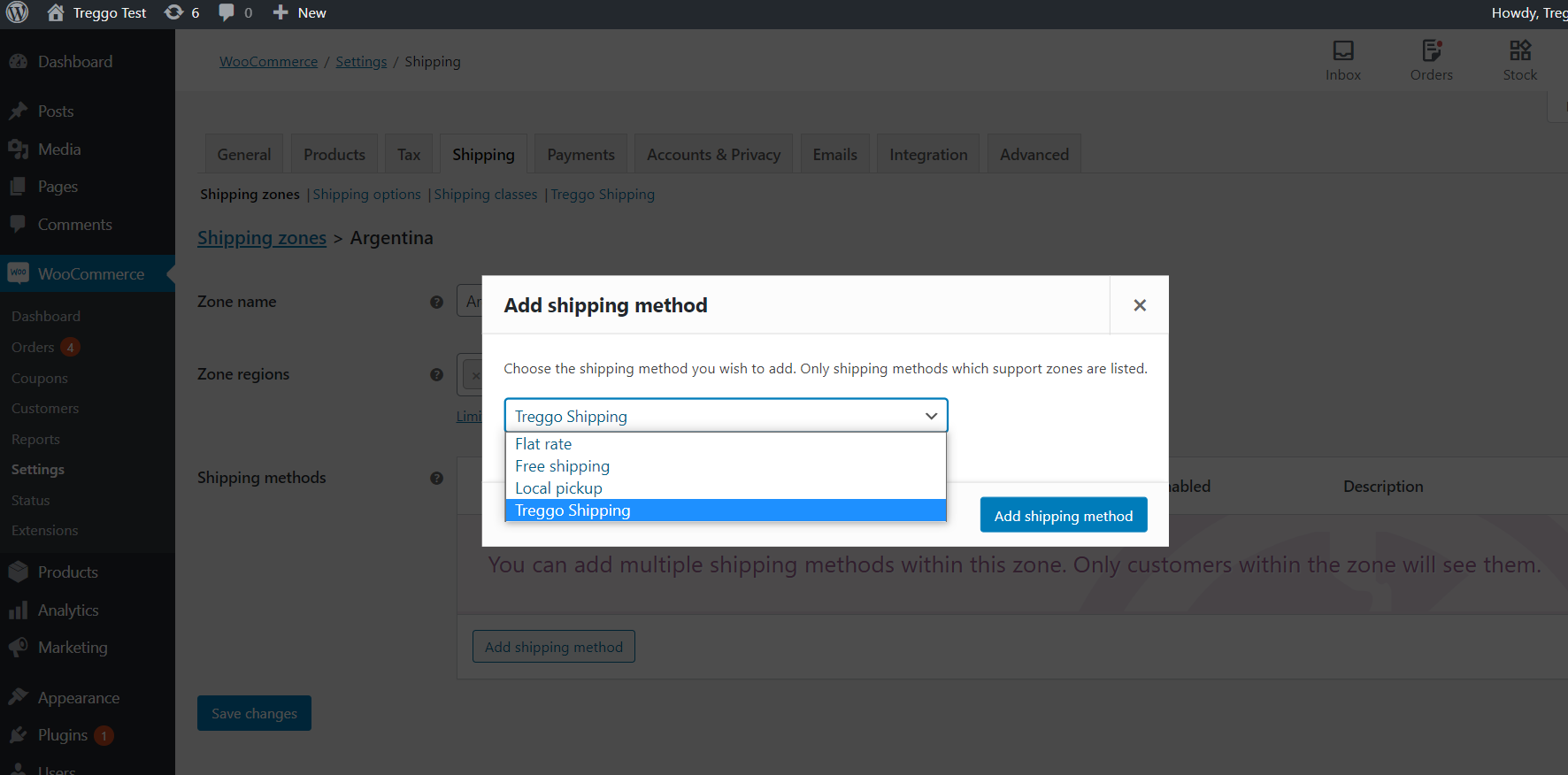Open Reports in WooCommerce submenu

(35, 439)
